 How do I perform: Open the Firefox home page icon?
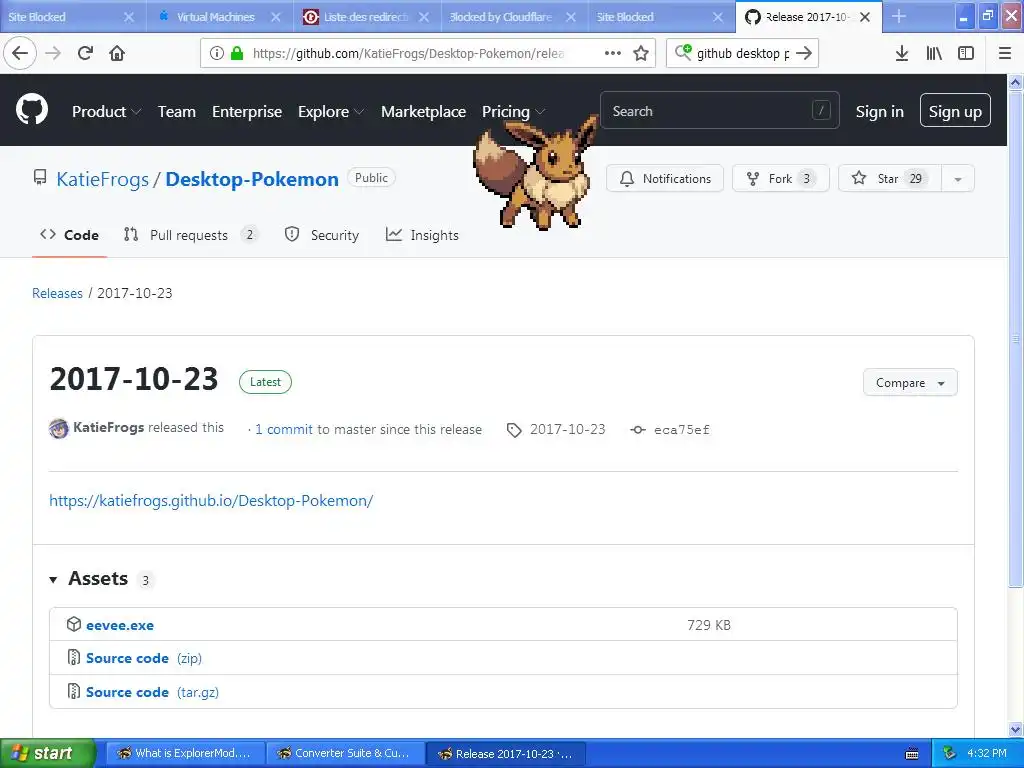tap(117, 53)
